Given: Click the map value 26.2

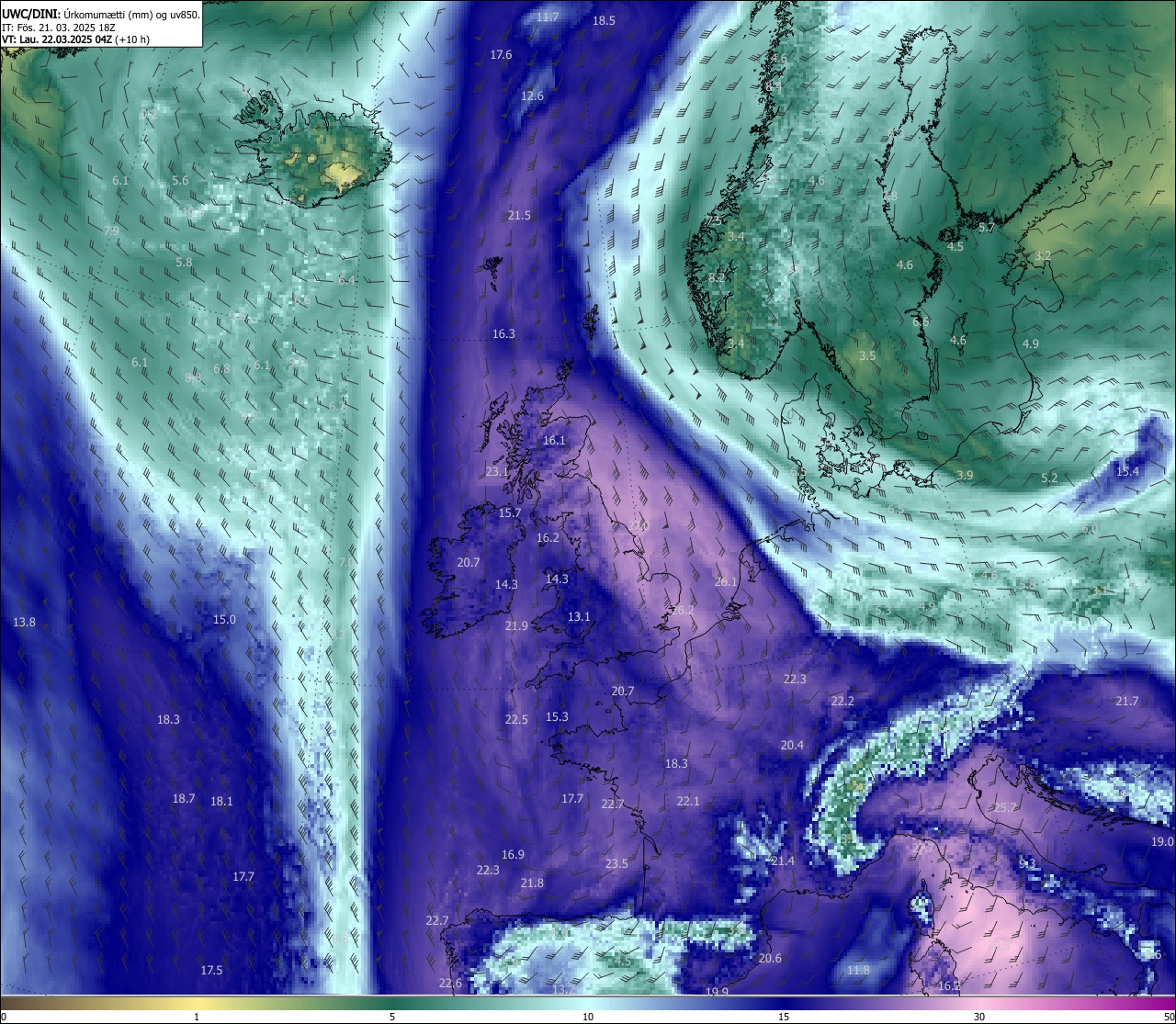Looking at the screenshot, I should (x=682, y=610).
